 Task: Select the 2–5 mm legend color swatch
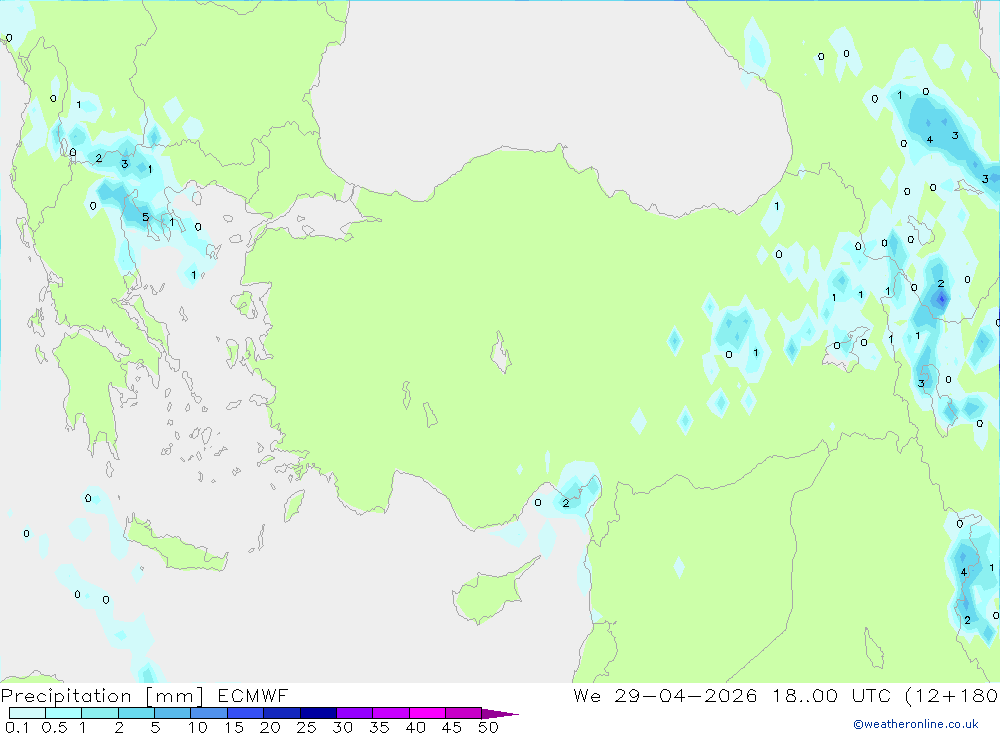pos(136,713)
